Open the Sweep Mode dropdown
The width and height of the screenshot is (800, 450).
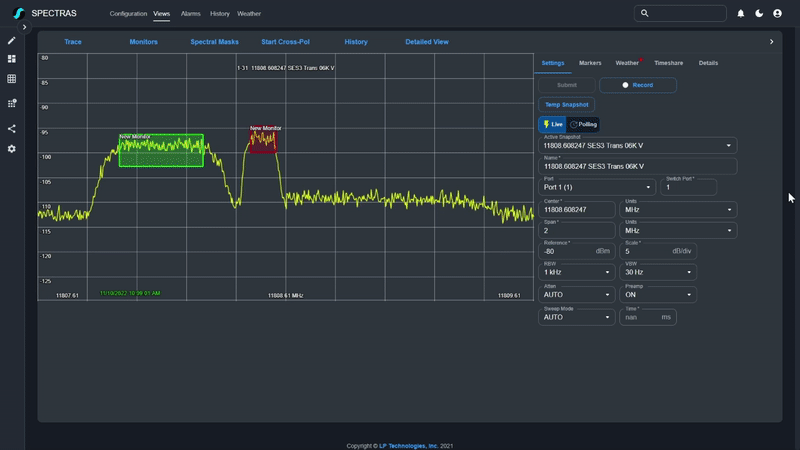(577, 317)
